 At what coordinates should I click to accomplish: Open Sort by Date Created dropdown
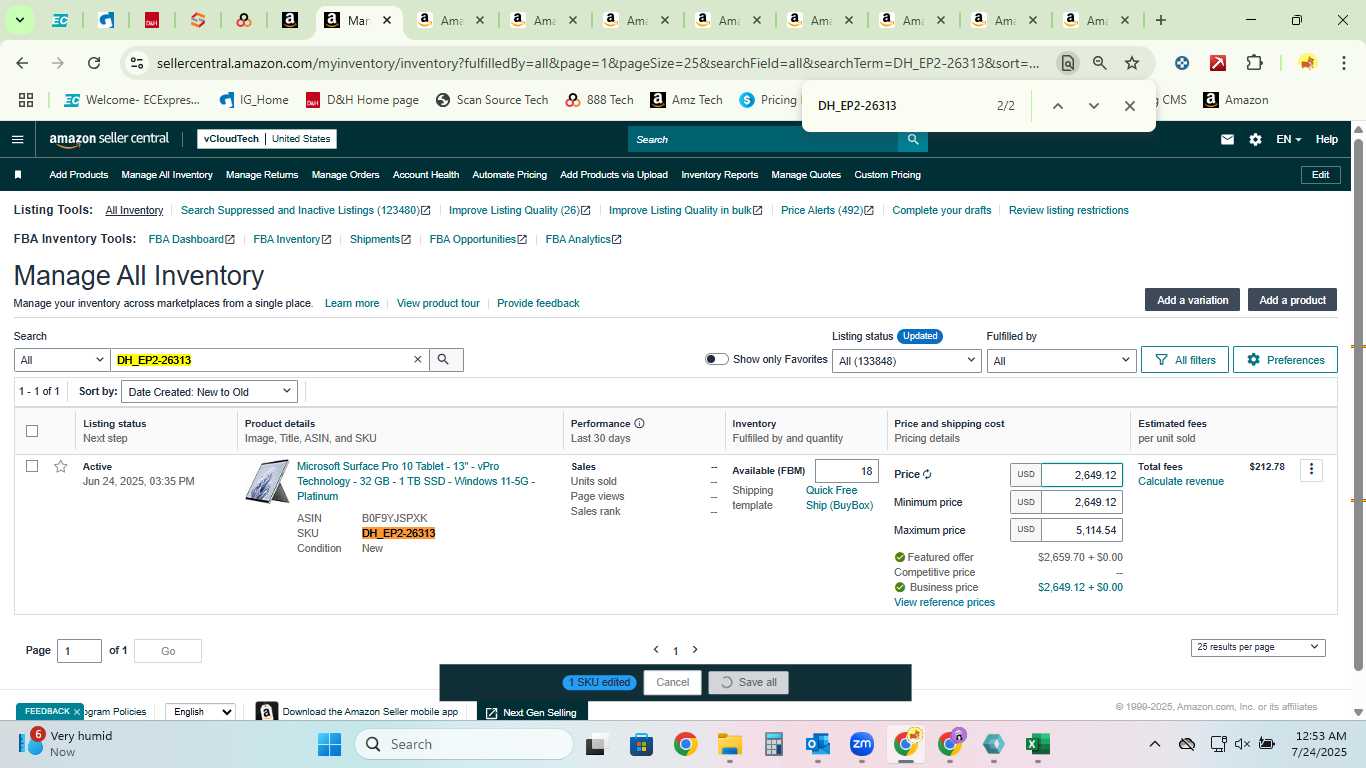point(210,391)
